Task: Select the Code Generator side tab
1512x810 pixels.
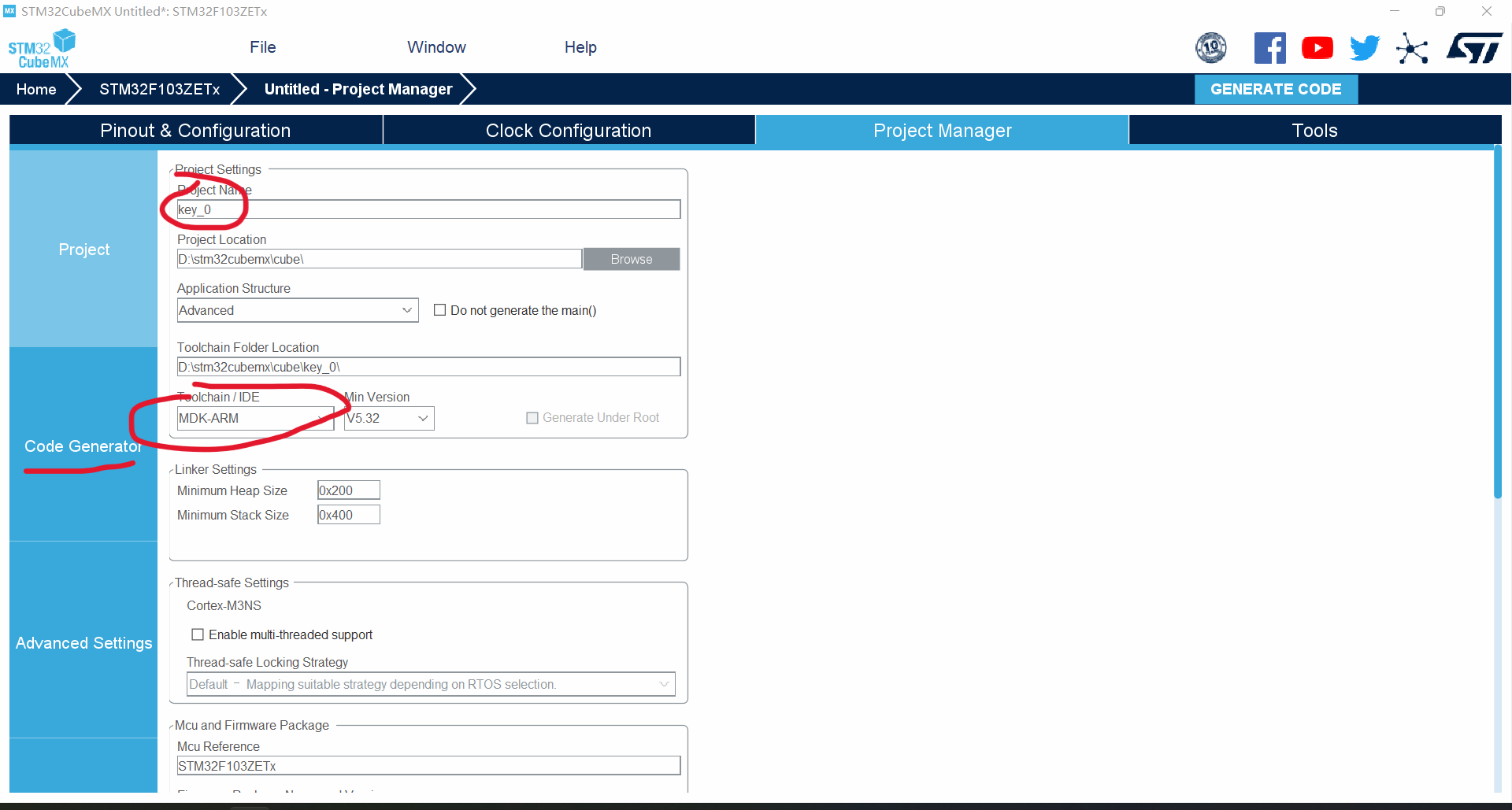Action: click(83, 446)
